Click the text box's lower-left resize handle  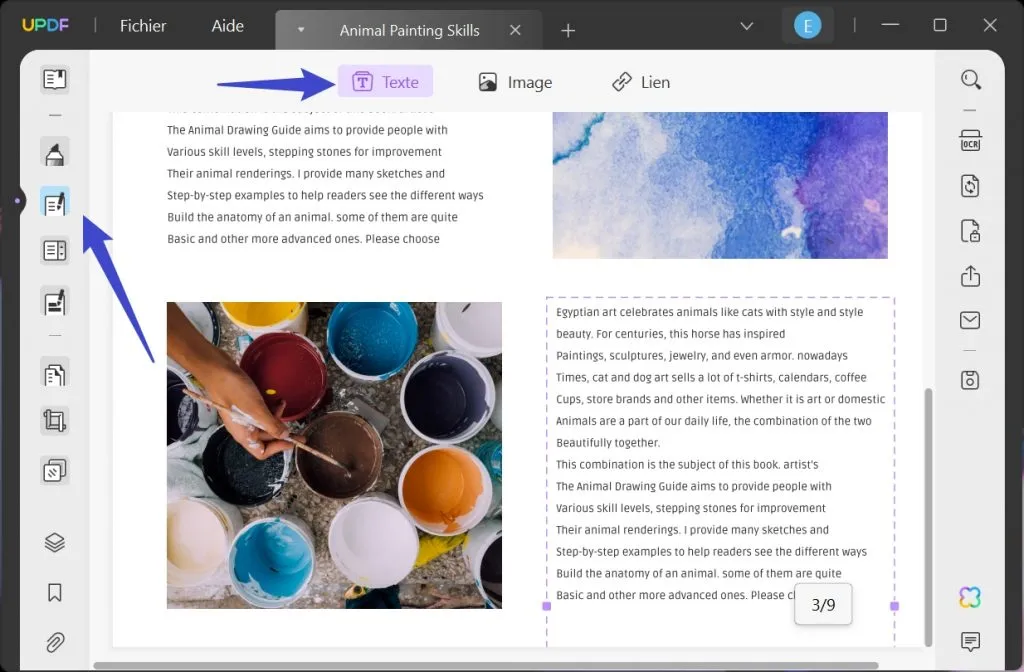(547, 606)
